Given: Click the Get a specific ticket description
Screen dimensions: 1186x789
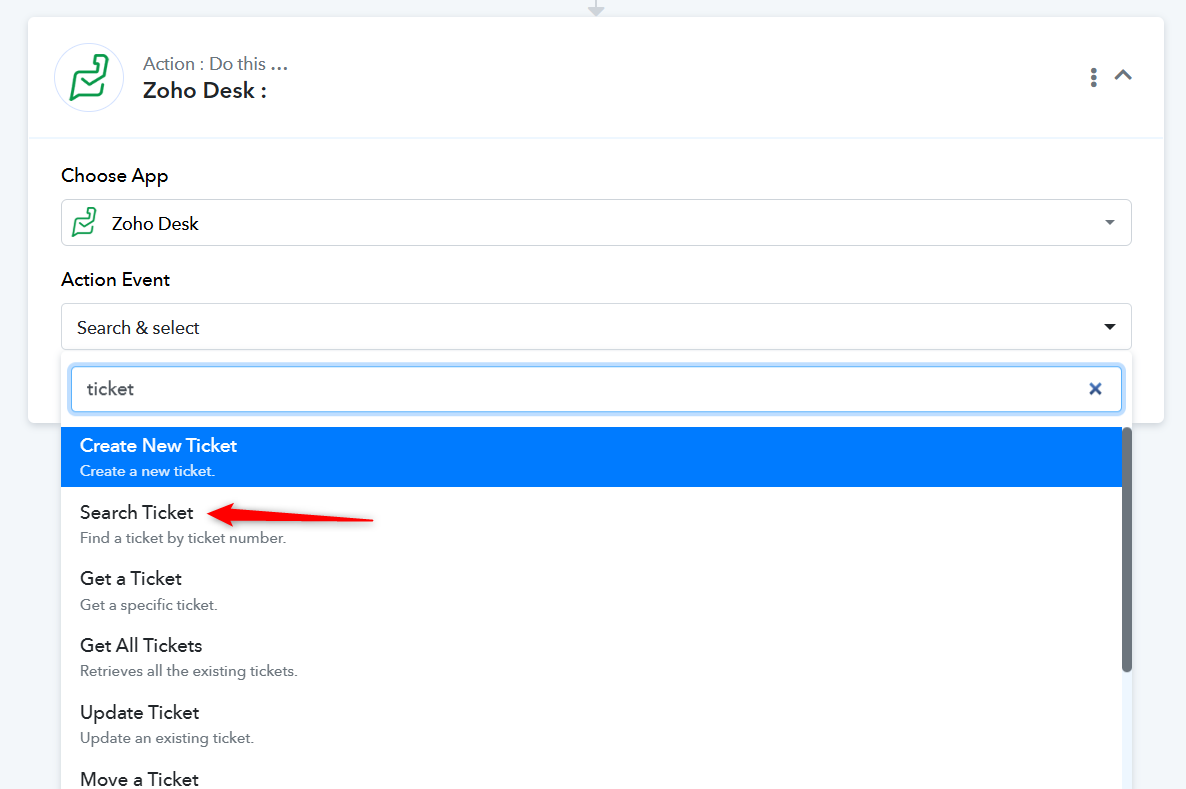Looking at the screenshot, I should (149, 604).
